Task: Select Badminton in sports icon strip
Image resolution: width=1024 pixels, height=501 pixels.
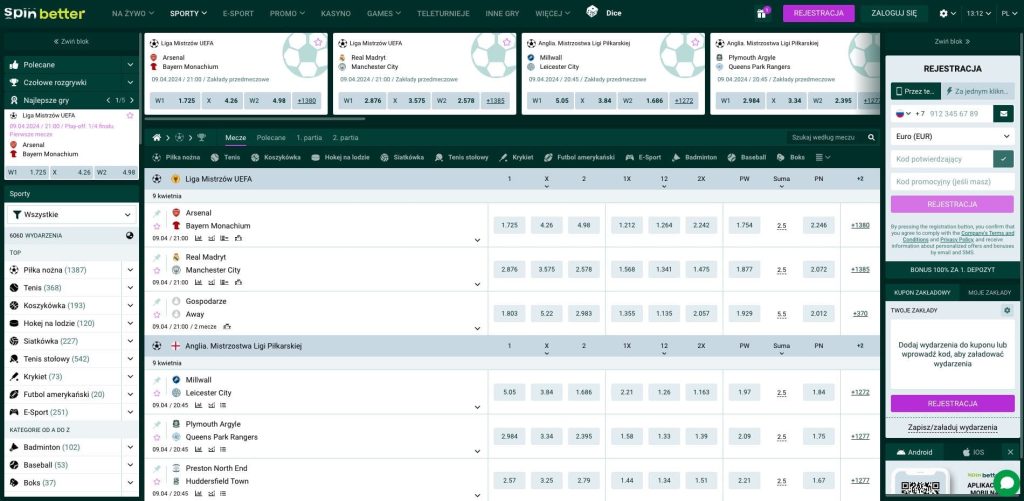Action: [x=694, y=157]
